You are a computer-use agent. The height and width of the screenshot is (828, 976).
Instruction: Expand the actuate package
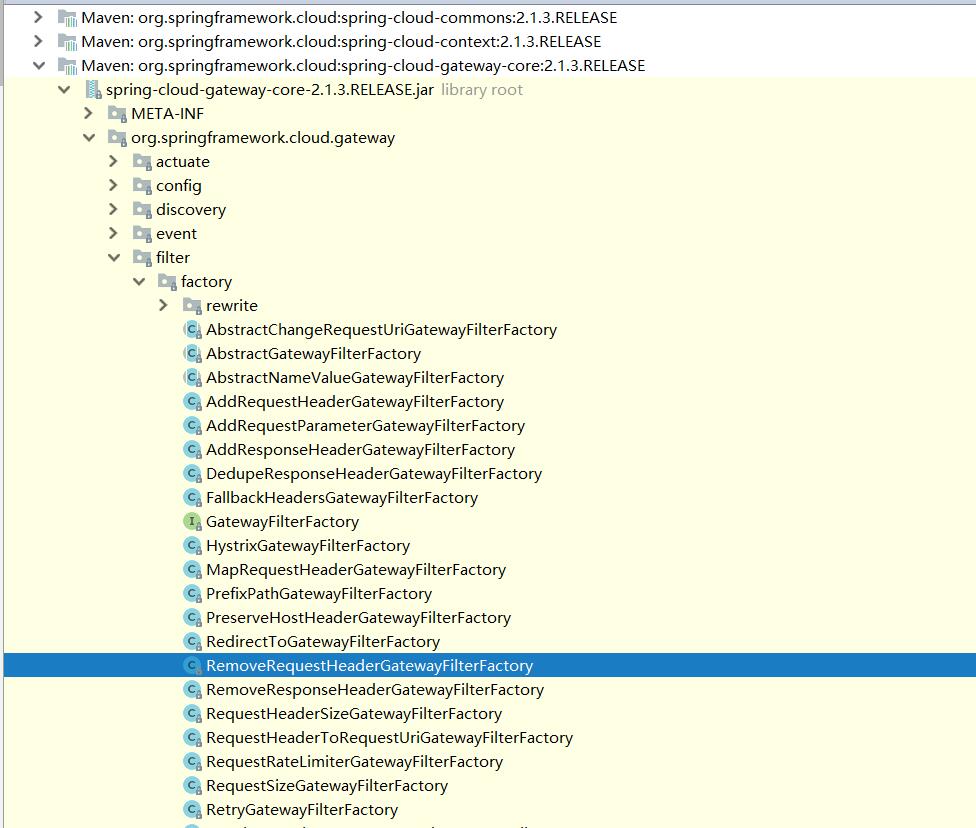click(113, 161)
